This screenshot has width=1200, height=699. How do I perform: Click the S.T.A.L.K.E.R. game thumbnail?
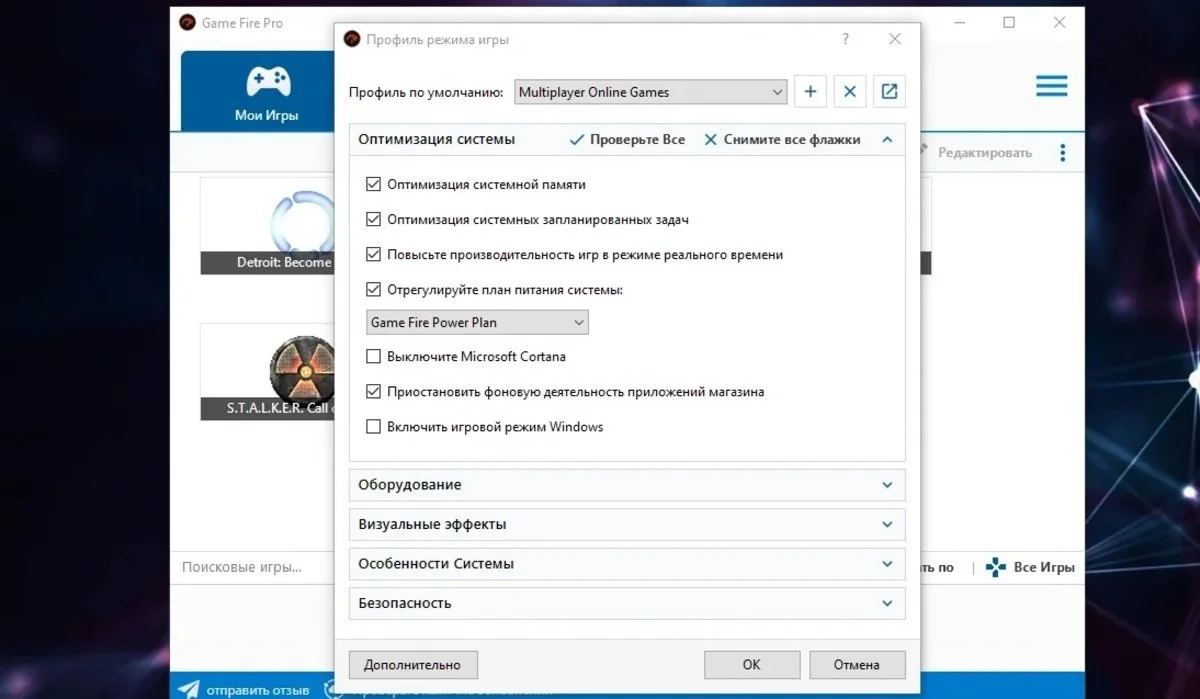pyautogui.click(x=268, y=371)
